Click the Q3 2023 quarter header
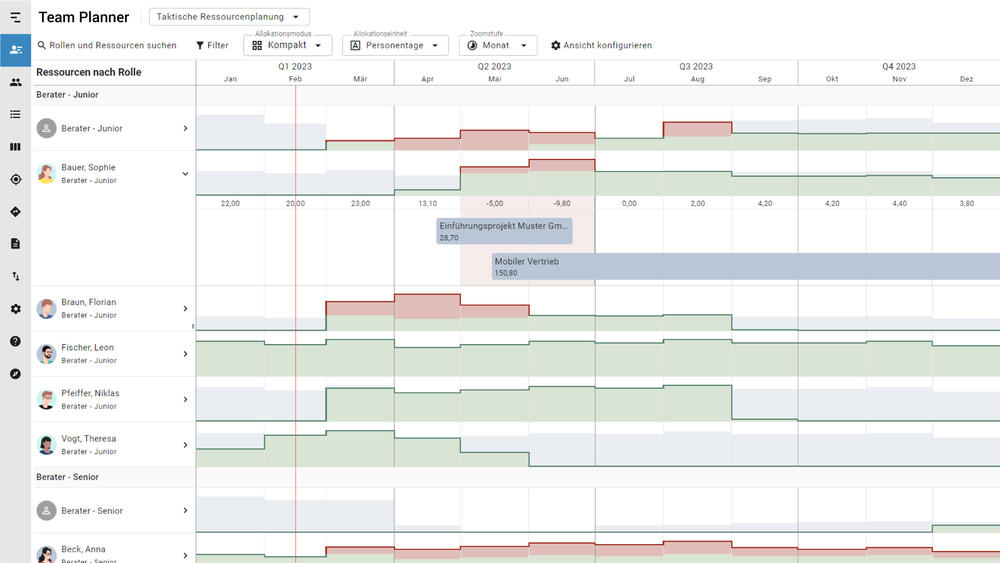This screenshot has height=563, width=1000. pos(696,66)
